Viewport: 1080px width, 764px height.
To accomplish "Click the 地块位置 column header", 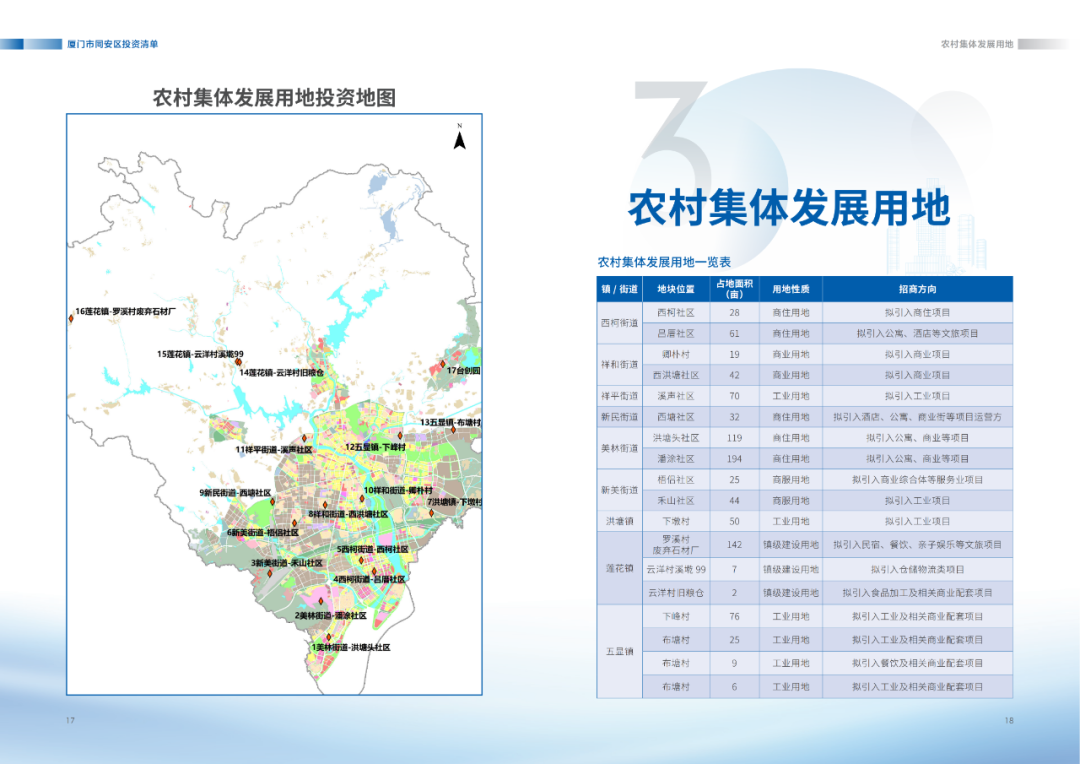I will click(675, 289).
